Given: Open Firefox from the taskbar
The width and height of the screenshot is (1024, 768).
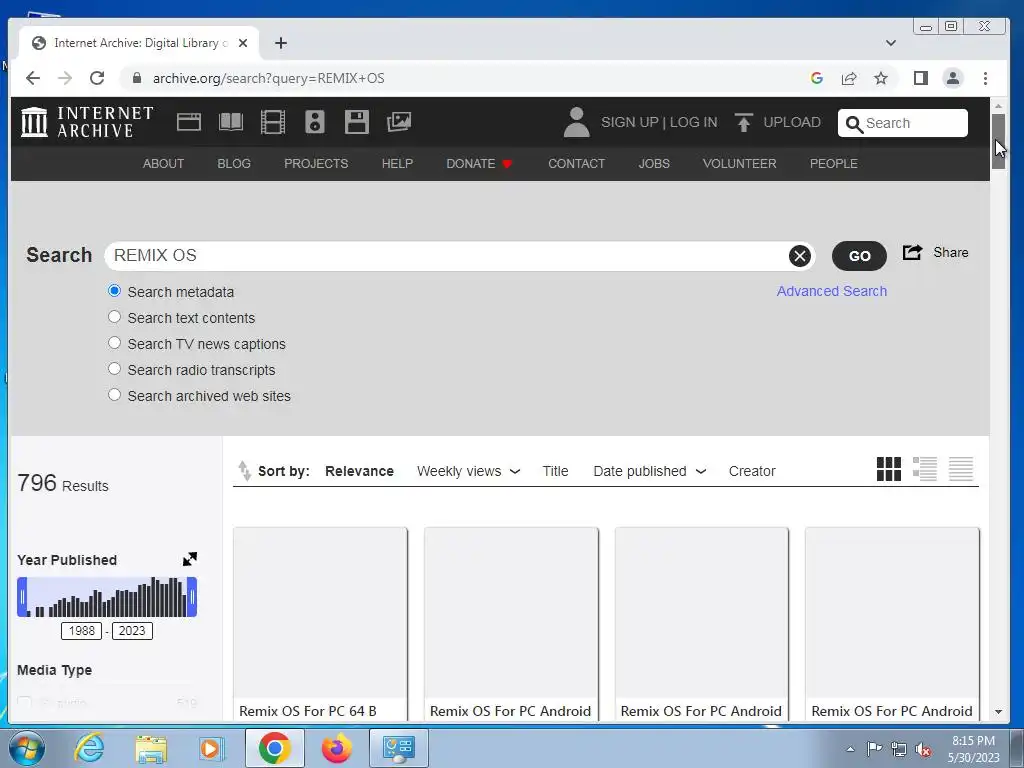Looking at the screenshot, I should tap(337, 748).
